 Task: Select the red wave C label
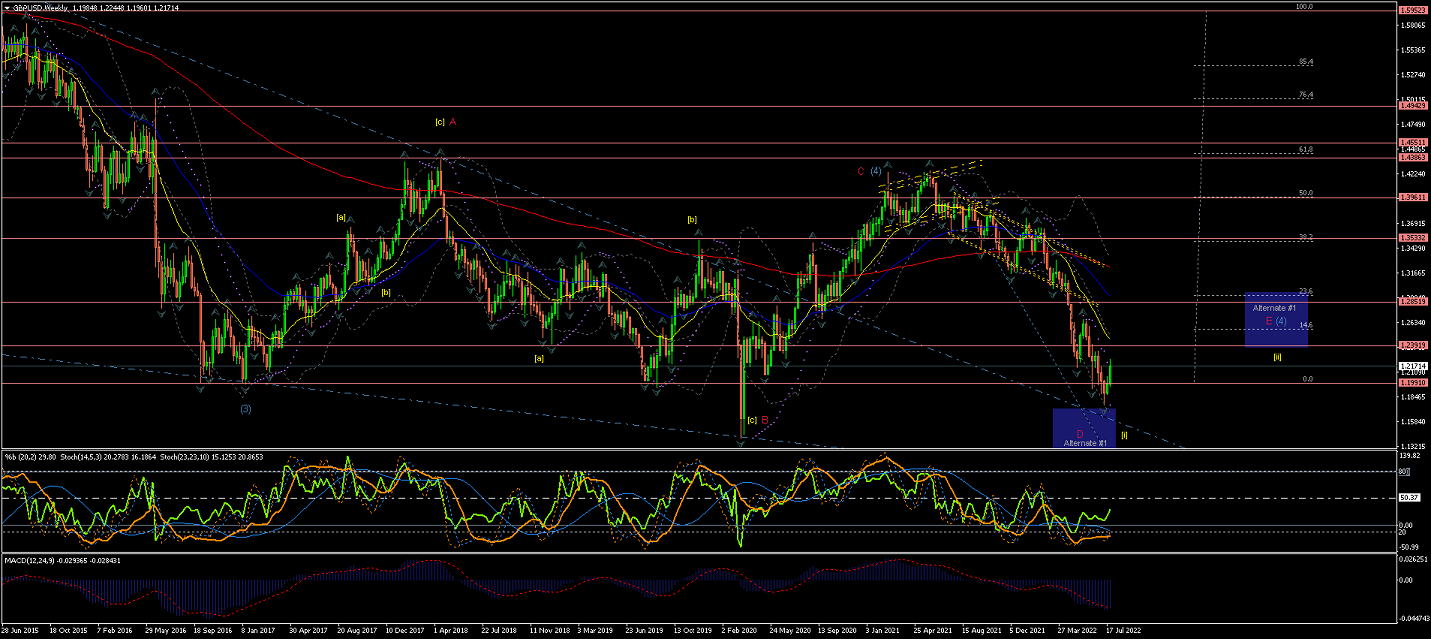pos(860,171)
